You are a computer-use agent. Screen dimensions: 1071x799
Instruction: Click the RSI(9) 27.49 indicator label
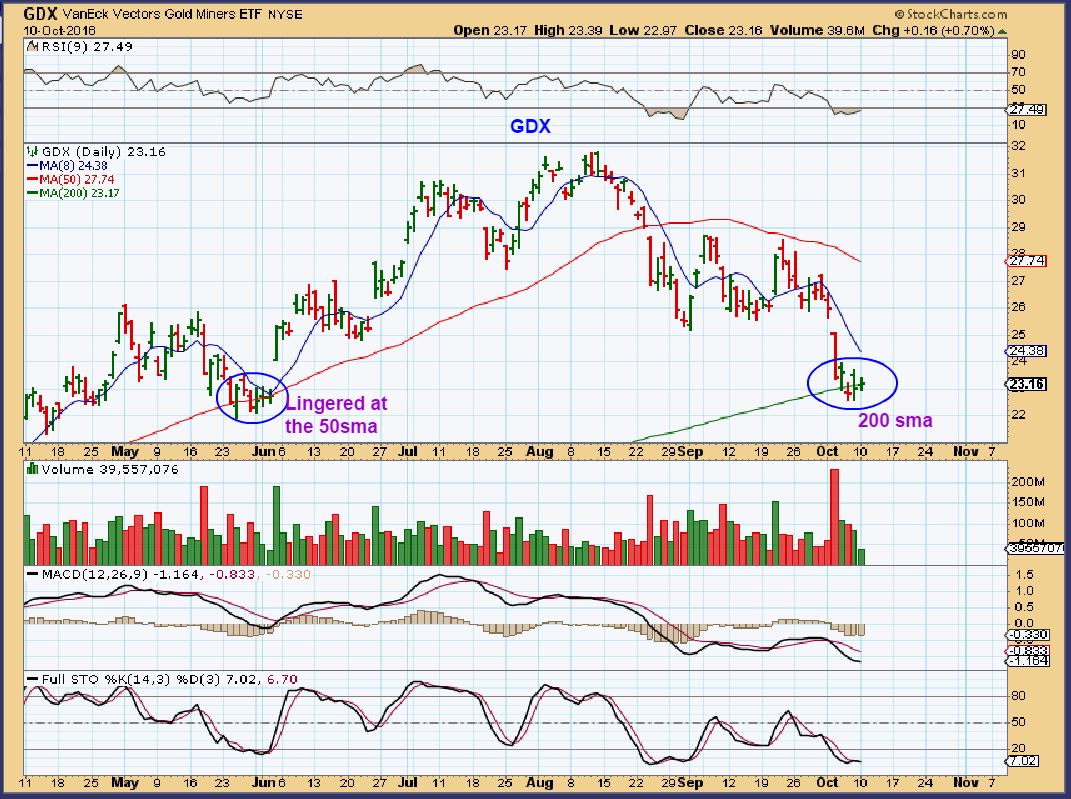coord(87,46)
